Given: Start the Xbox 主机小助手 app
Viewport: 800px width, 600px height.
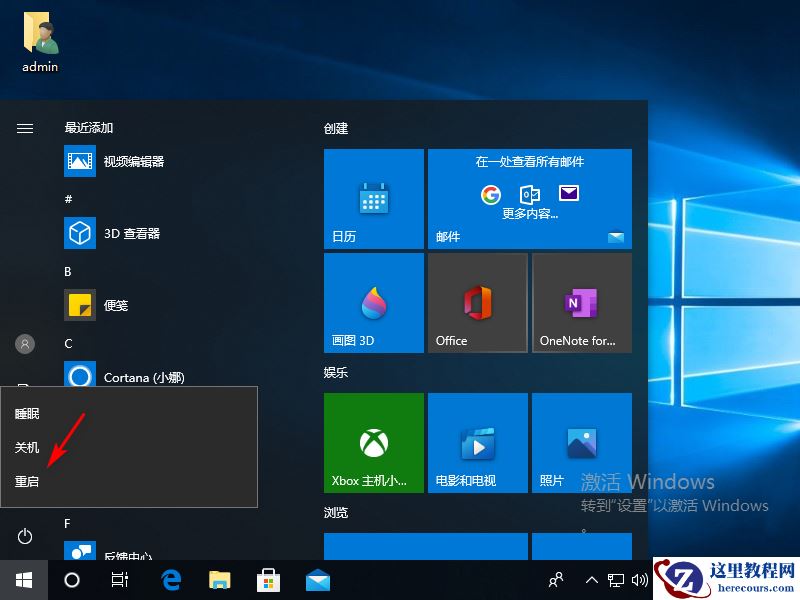Looking at the screenshot, I should click(x=373, y=442).
